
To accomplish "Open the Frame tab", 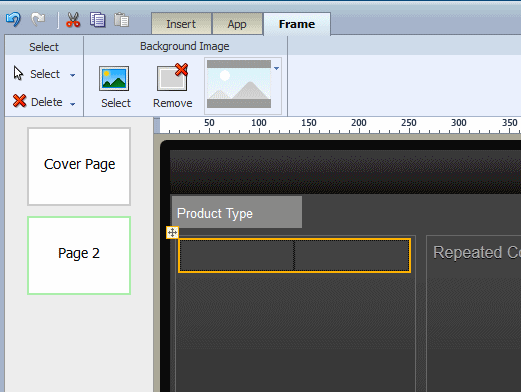I will pos(297,24).
